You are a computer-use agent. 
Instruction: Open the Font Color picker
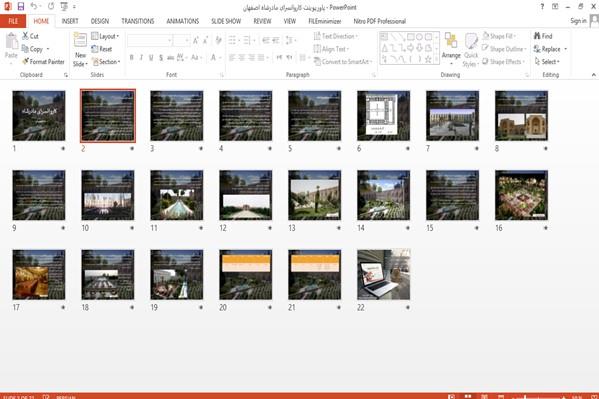215,57
